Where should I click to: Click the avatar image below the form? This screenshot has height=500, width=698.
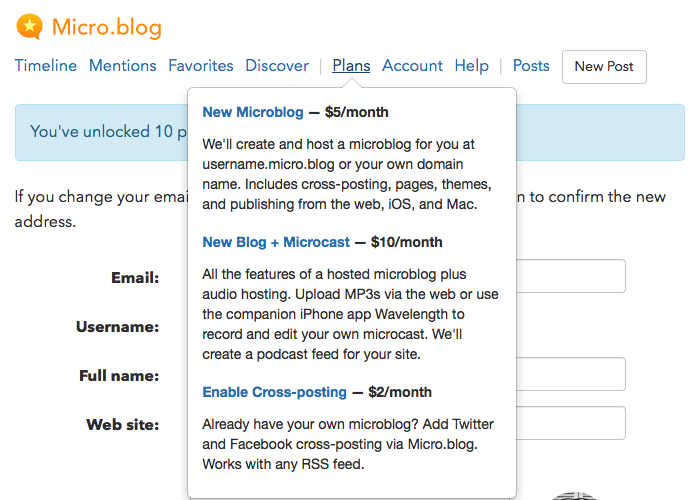click(574, 496)
